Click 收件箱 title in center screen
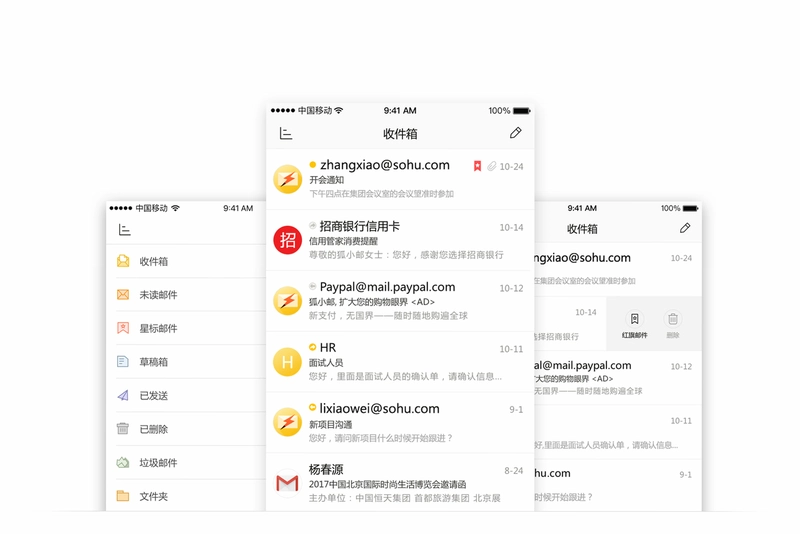 (x=400, y=134)
